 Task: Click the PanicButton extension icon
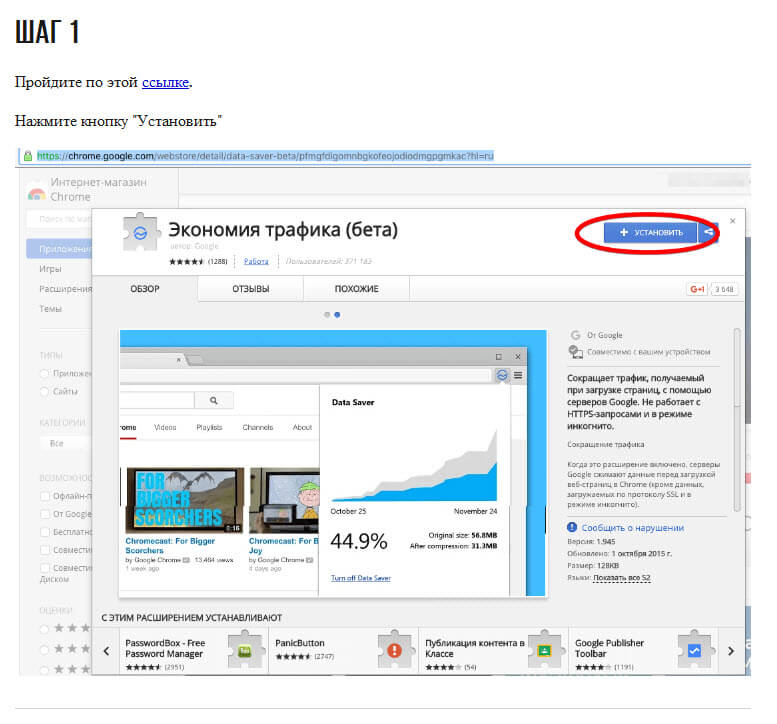point(395,650)
